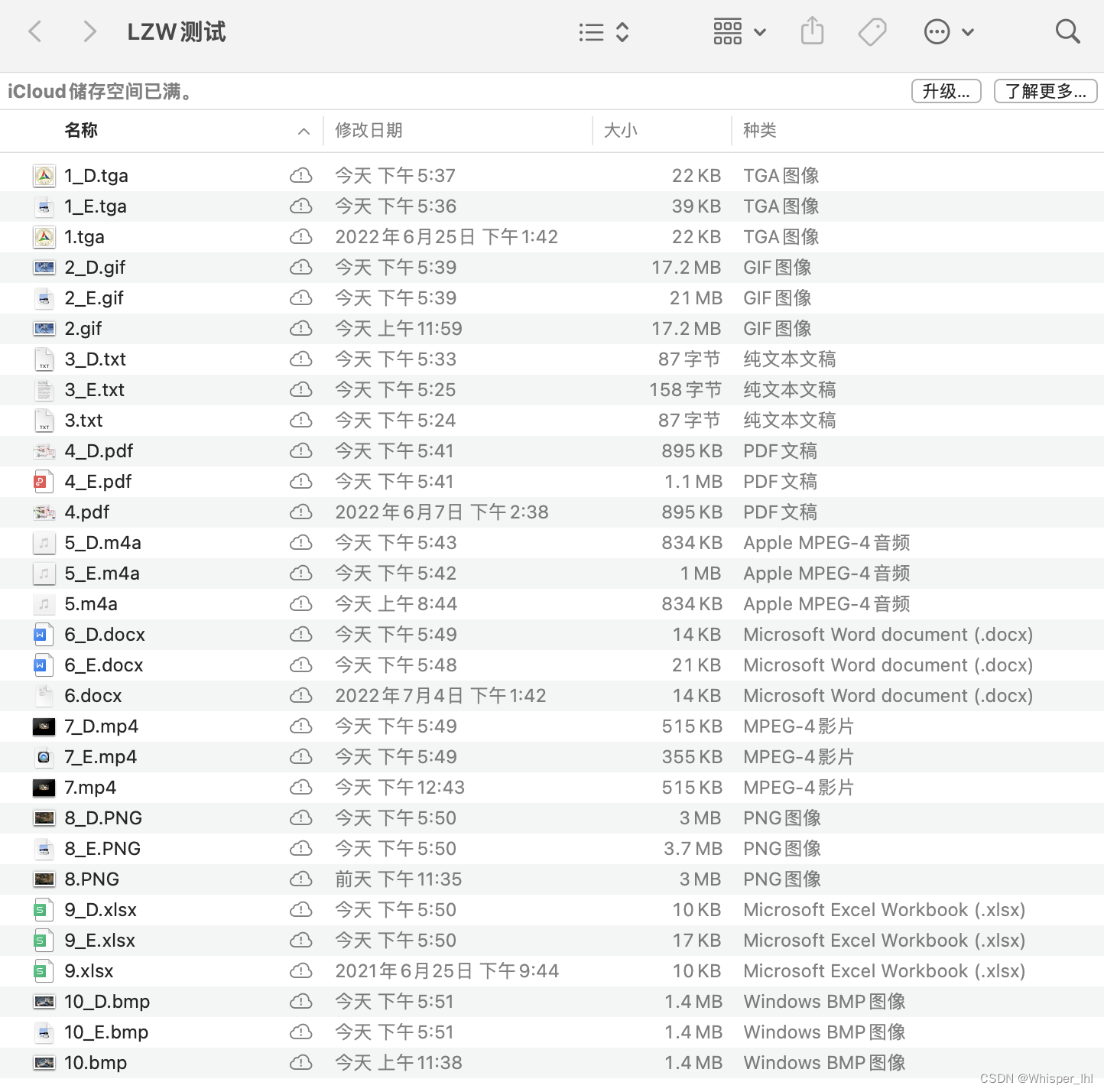Toggle sort direction arrow in 名称 header
The height and width of the screenshot is (1092, 1104).
[304, 131]
